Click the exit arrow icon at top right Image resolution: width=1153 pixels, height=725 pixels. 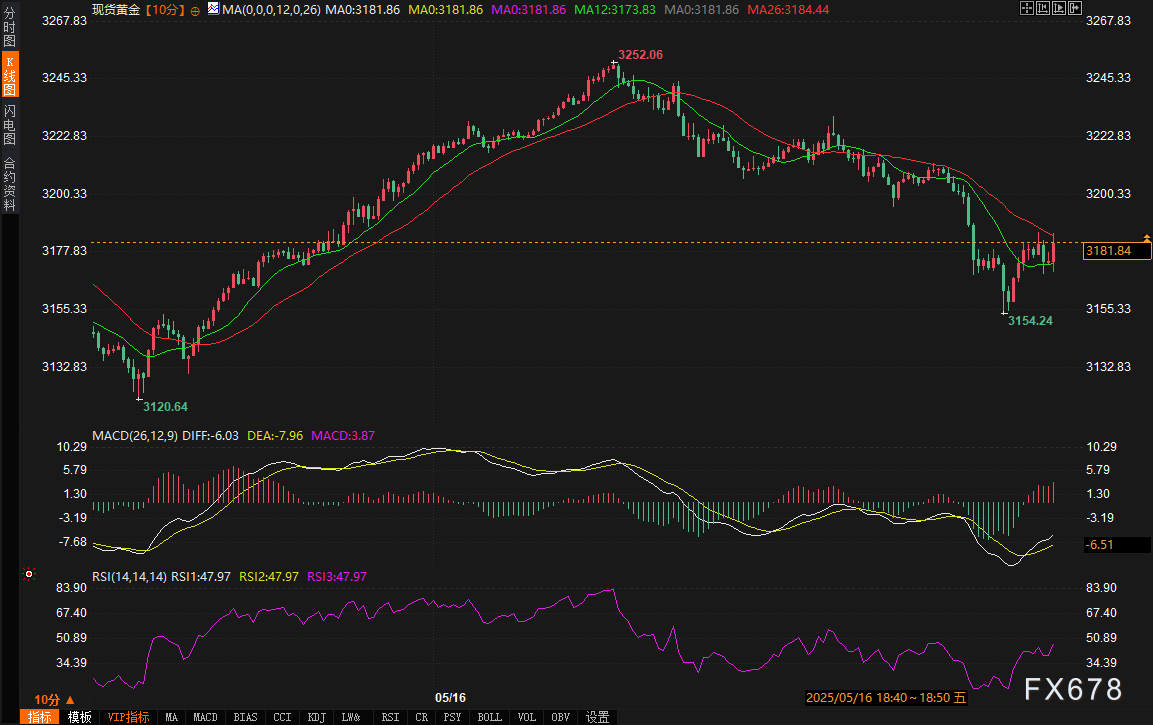pyautogui.click(x=1074, y=8)
